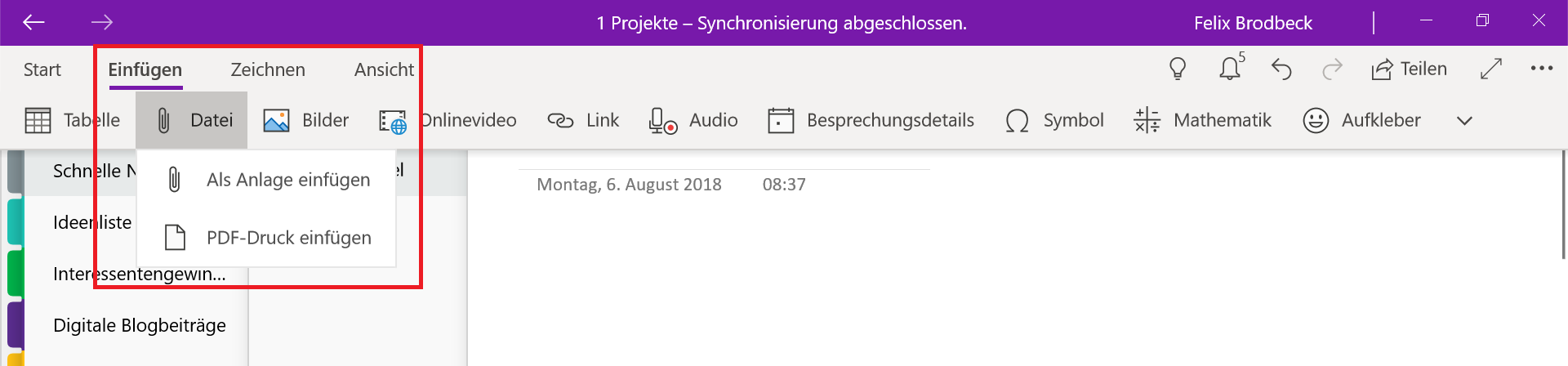Expand the ribbon overflow chevron
The image size is (1568, 366).
tap(1464, 121)
